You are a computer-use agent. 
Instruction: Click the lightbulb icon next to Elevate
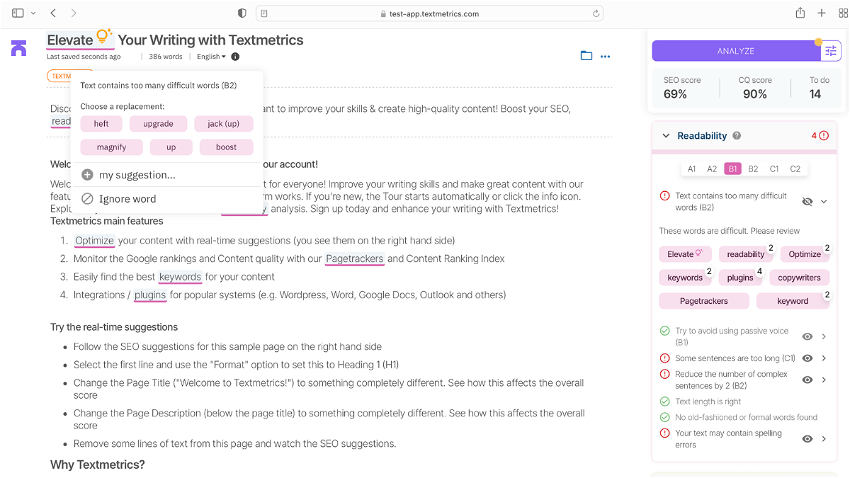104,36
